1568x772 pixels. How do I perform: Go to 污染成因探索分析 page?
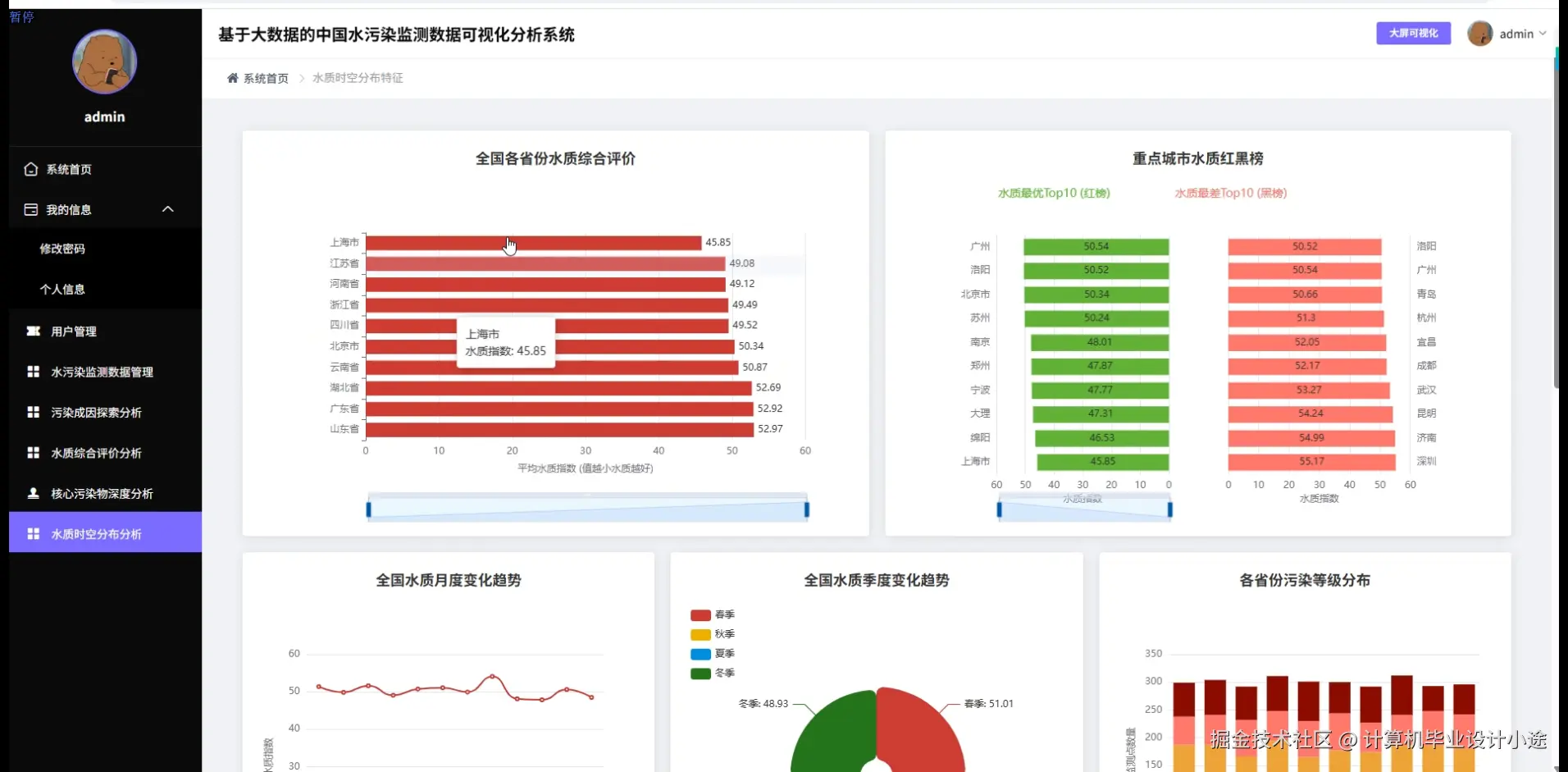point(105,412)
